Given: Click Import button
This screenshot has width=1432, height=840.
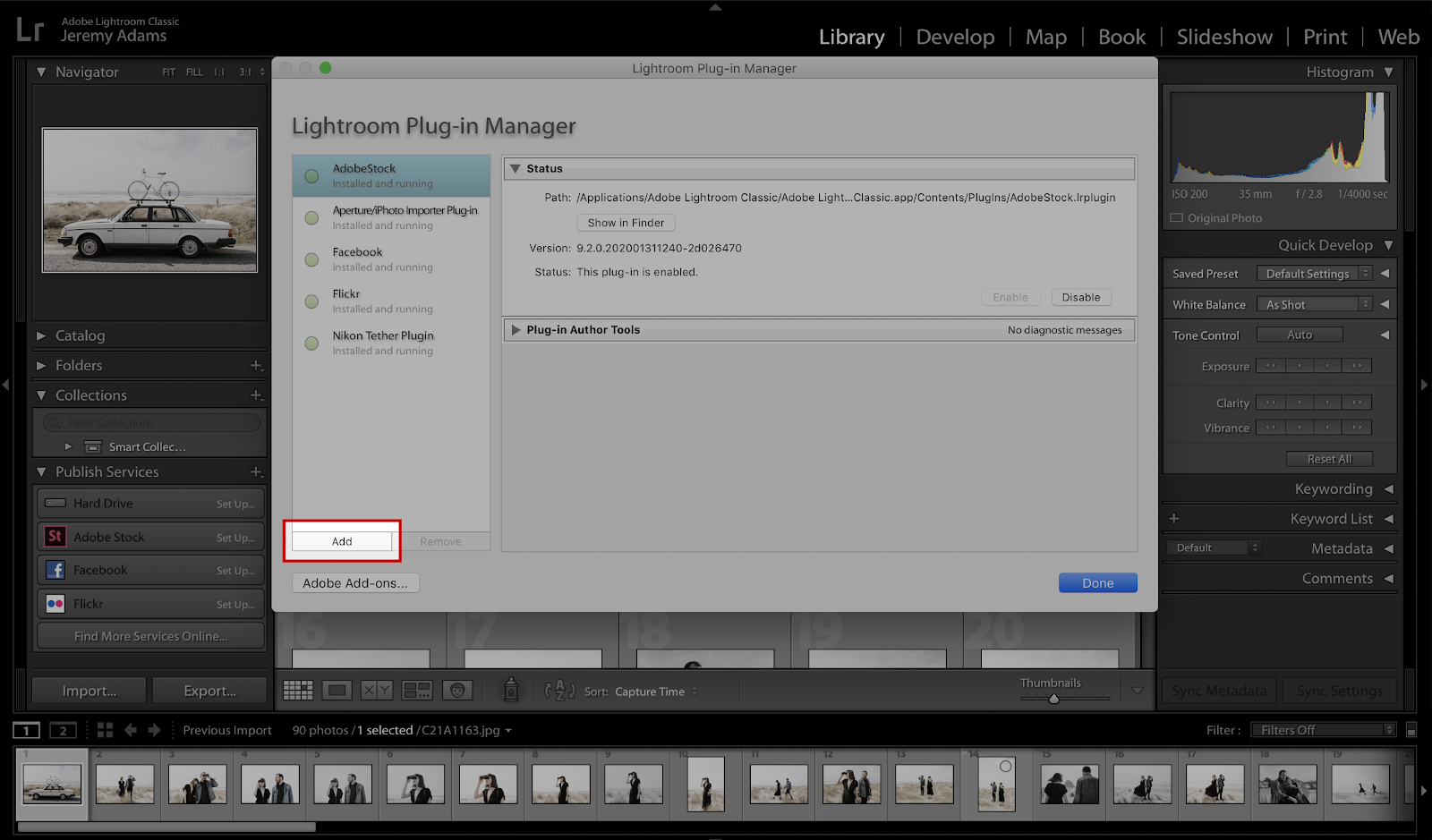Looking at the screenshot, I should [x=89, y=691].
